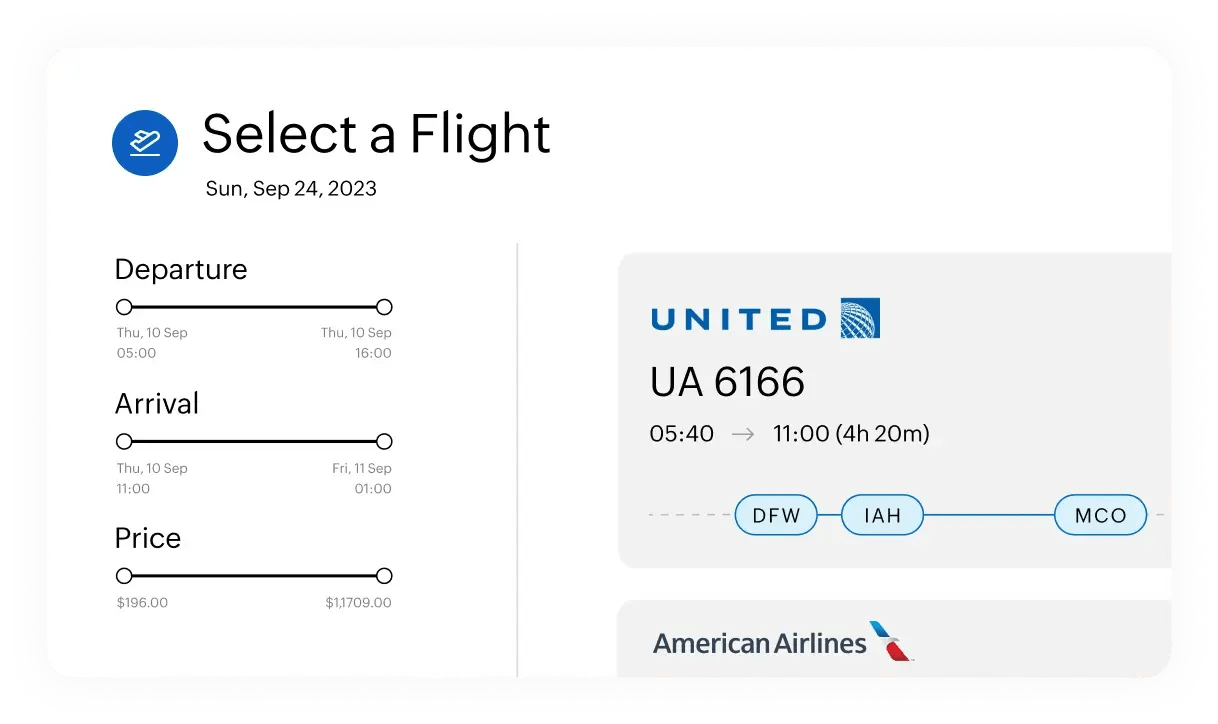The width and height of the screenshot is (1218, 724).
Task: Select the MCO destination chip
Action: tap(1100, 516)
